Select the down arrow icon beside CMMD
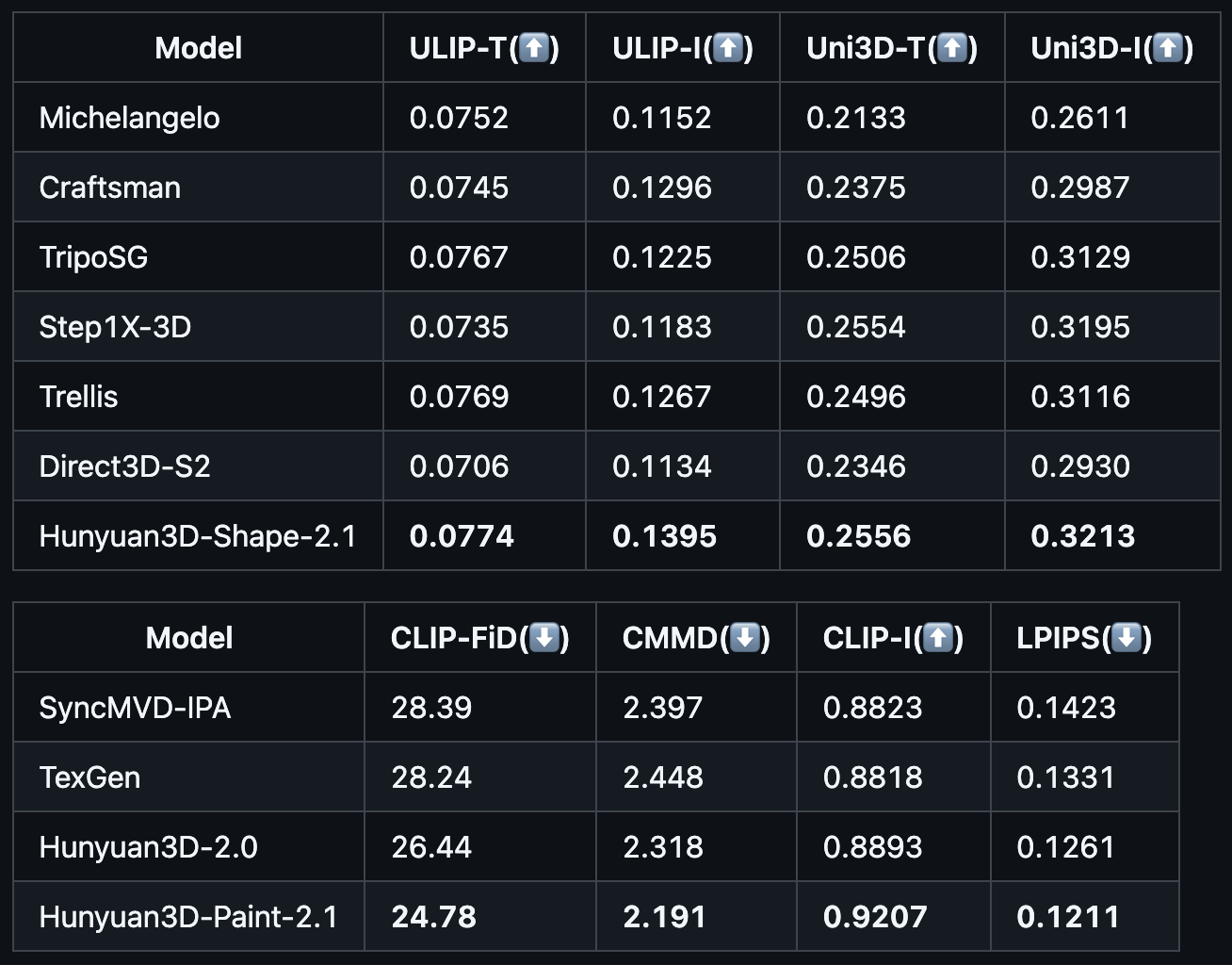This screenshot has height=965, width=1232. pos(745,638)
